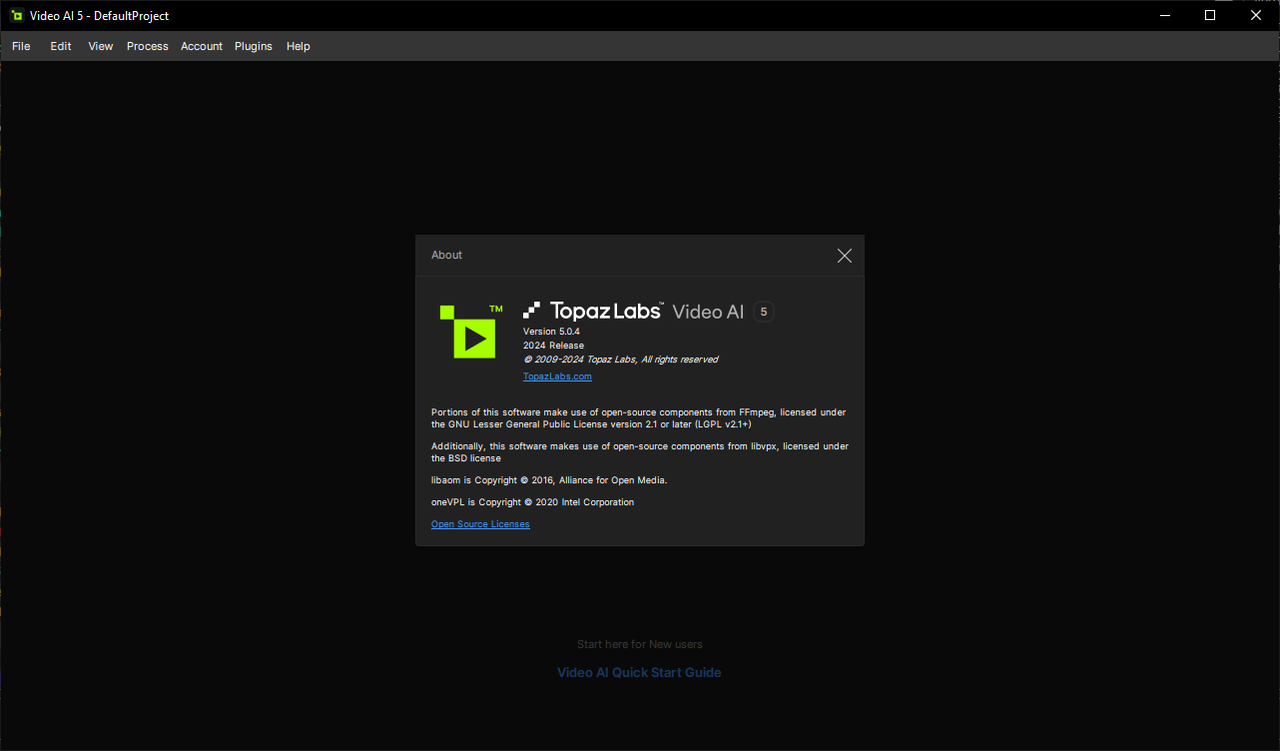
Task: Click the FFmpeg LGPL license paragraph
Action: (x=639, y=418)
